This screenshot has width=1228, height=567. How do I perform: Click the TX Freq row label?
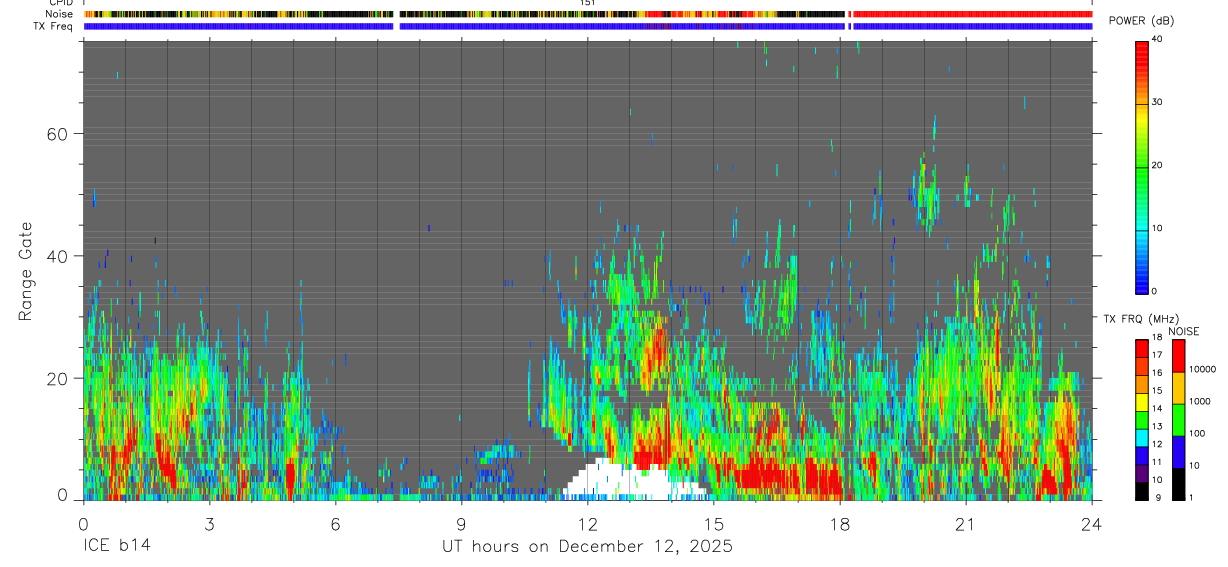53,26
